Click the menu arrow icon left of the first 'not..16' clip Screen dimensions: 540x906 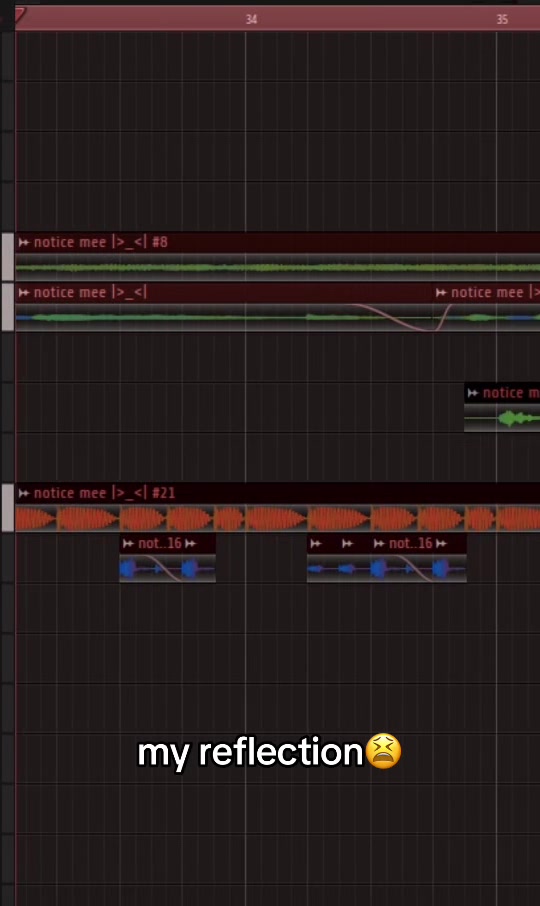pyautogui.click(x=128, y=544)
